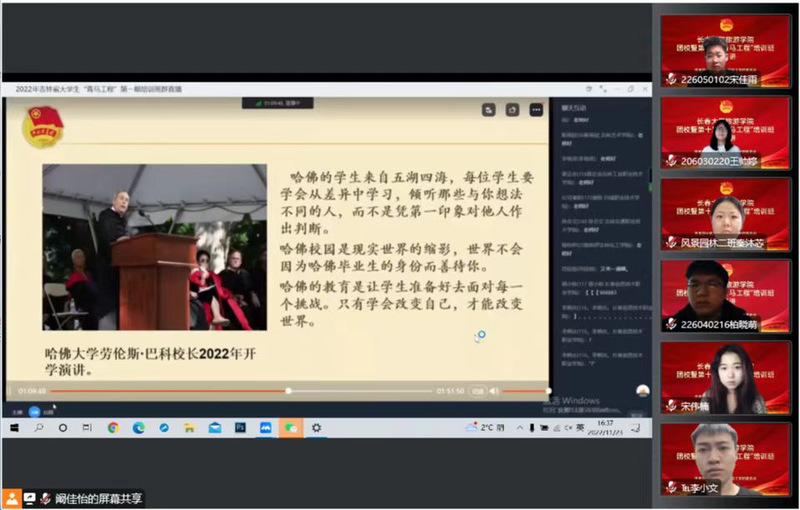Open File Explorer from the taskbar
Image resolution: width=800 pixels, height=510 pixels.
click(x=189, y=428)
